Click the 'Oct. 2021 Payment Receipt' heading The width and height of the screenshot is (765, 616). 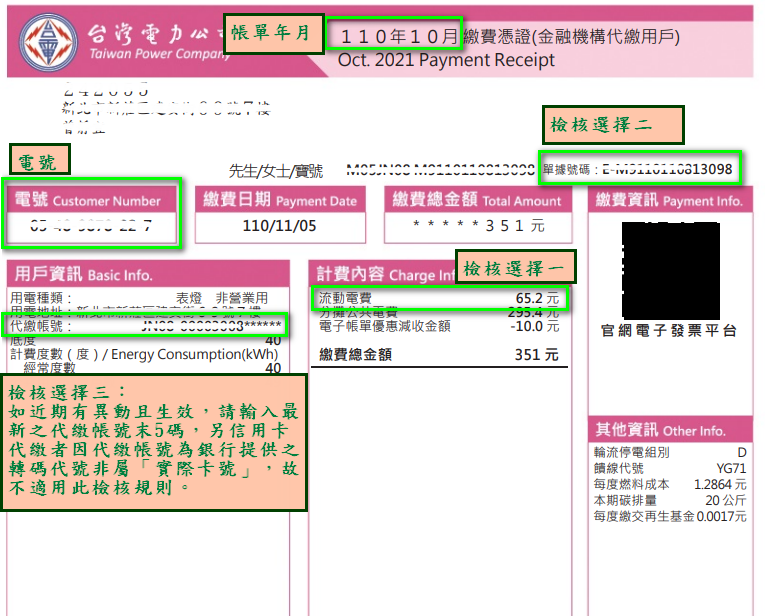click(446, 60)
